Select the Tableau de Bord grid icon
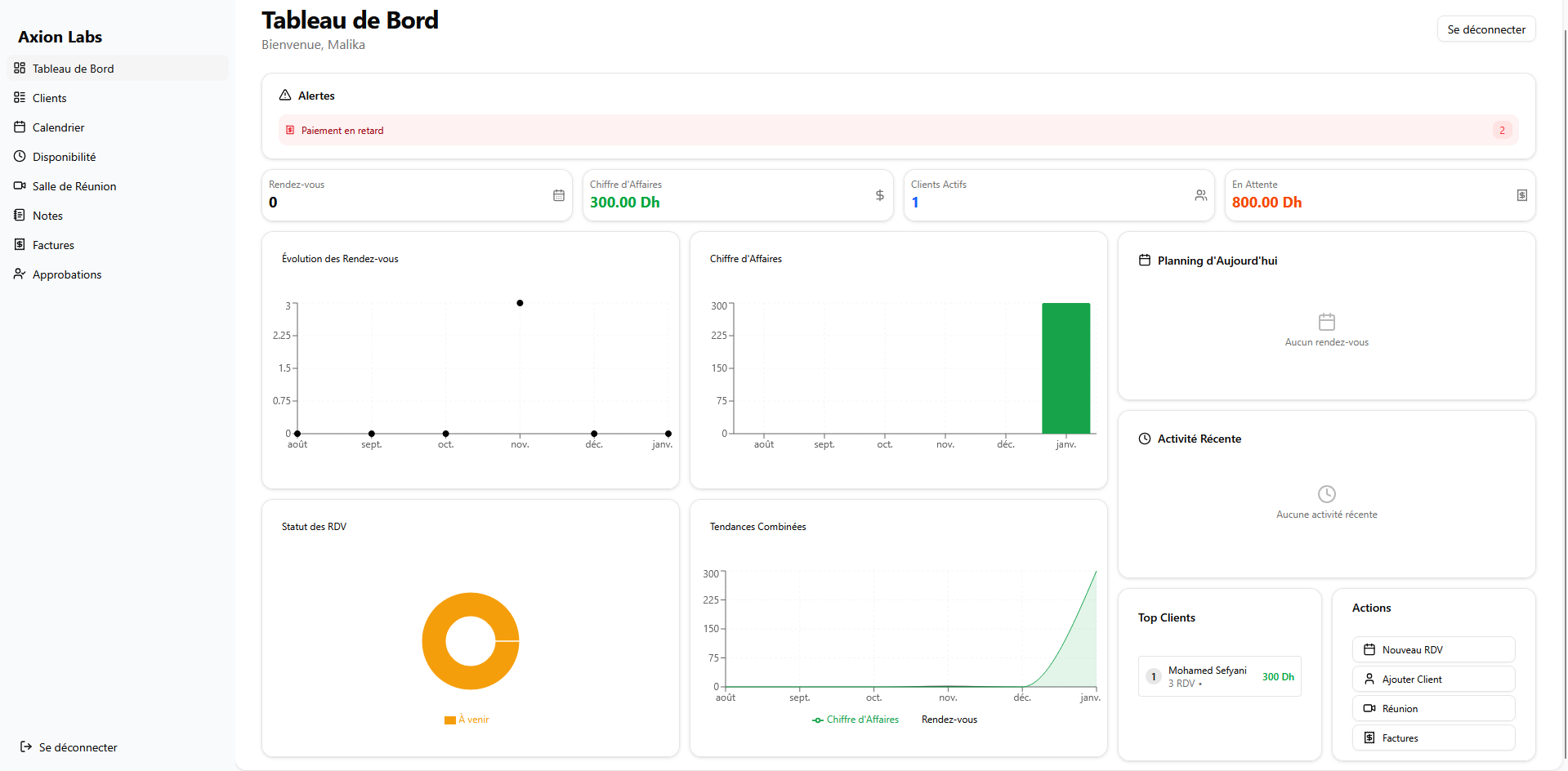The height and width of the screenshot is (771, 1568). point(19,69)
